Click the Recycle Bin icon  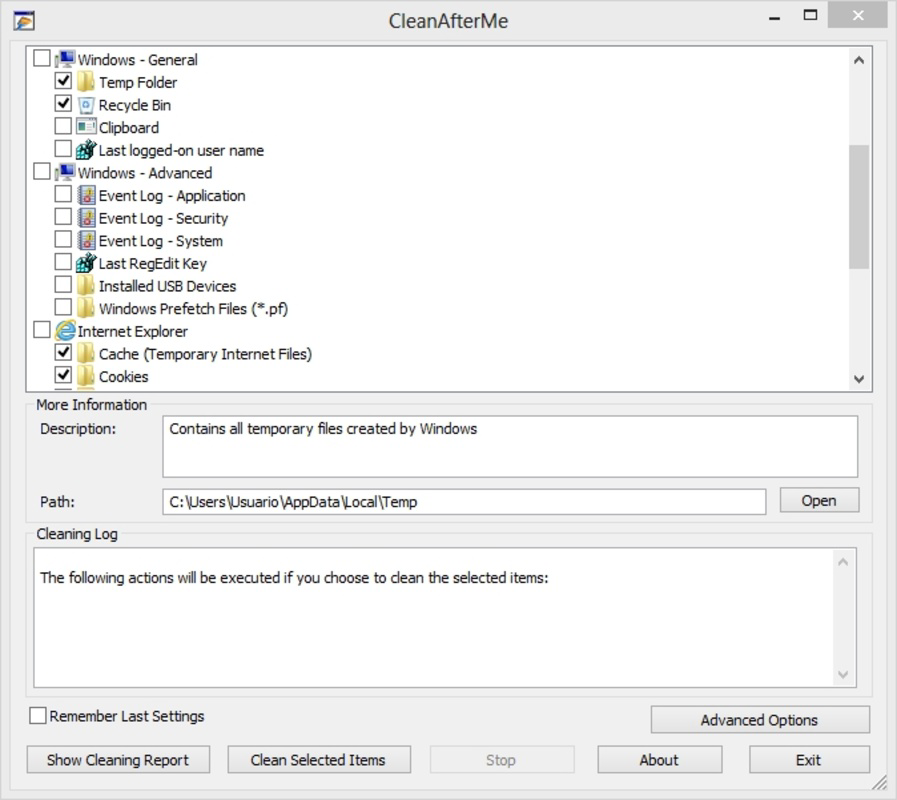point(86,105)
